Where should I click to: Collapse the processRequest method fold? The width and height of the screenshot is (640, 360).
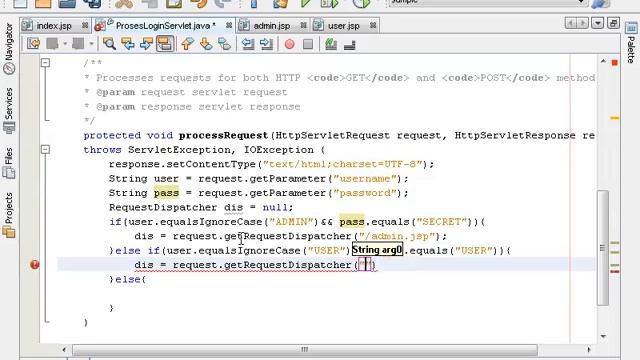45,149
